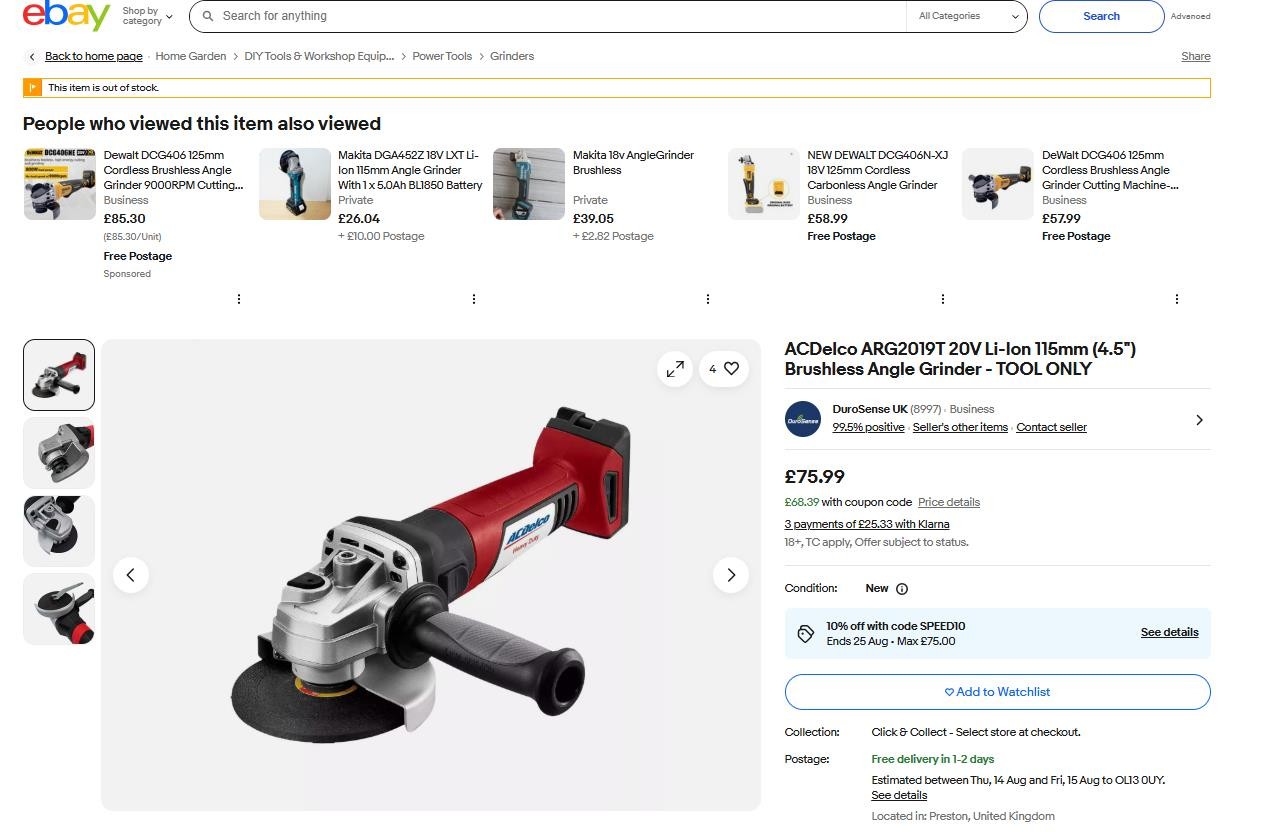Viewport: 1281px width, 832px height.
Task: Expand seller details chevron
Action: point(1199,420)
